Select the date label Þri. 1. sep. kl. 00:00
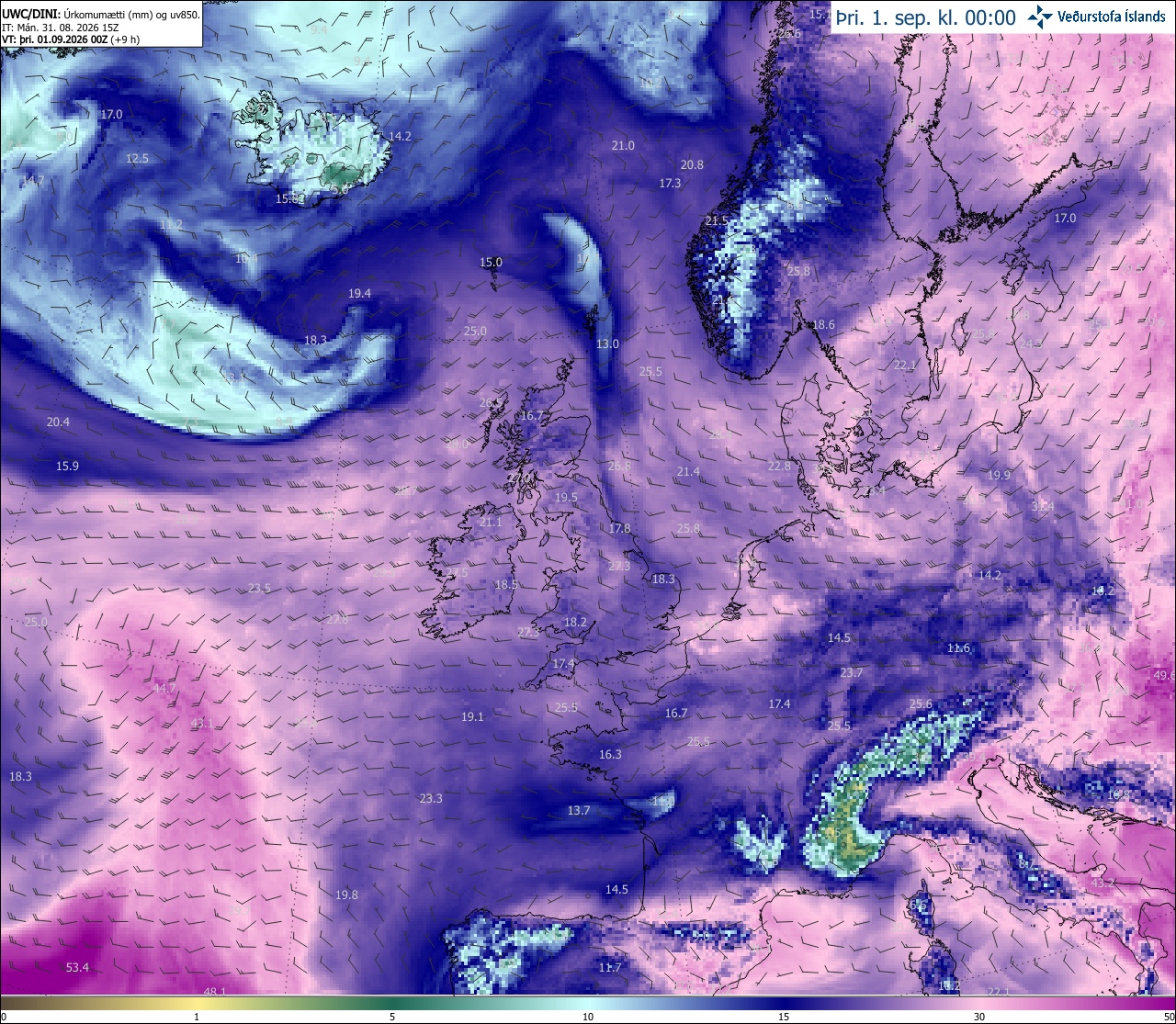Viewport: 1176px width, 1024px height. 925,17
